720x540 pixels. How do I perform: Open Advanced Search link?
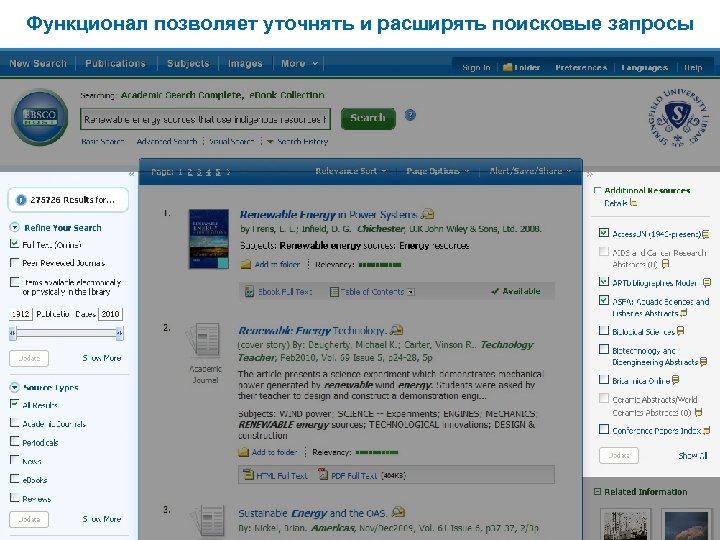pos(167,141)
